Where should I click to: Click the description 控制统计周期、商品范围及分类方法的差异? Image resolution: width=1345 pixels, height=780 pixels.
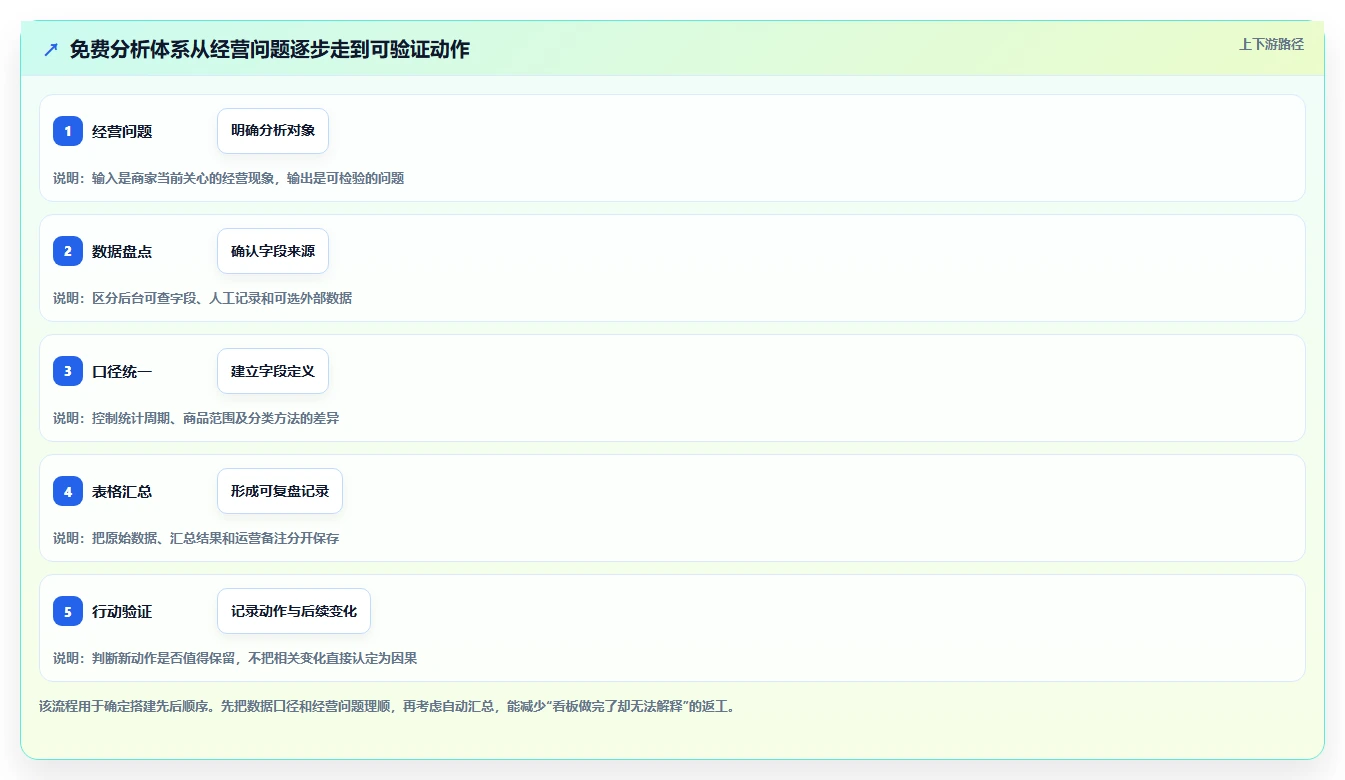tap(216, 418)
